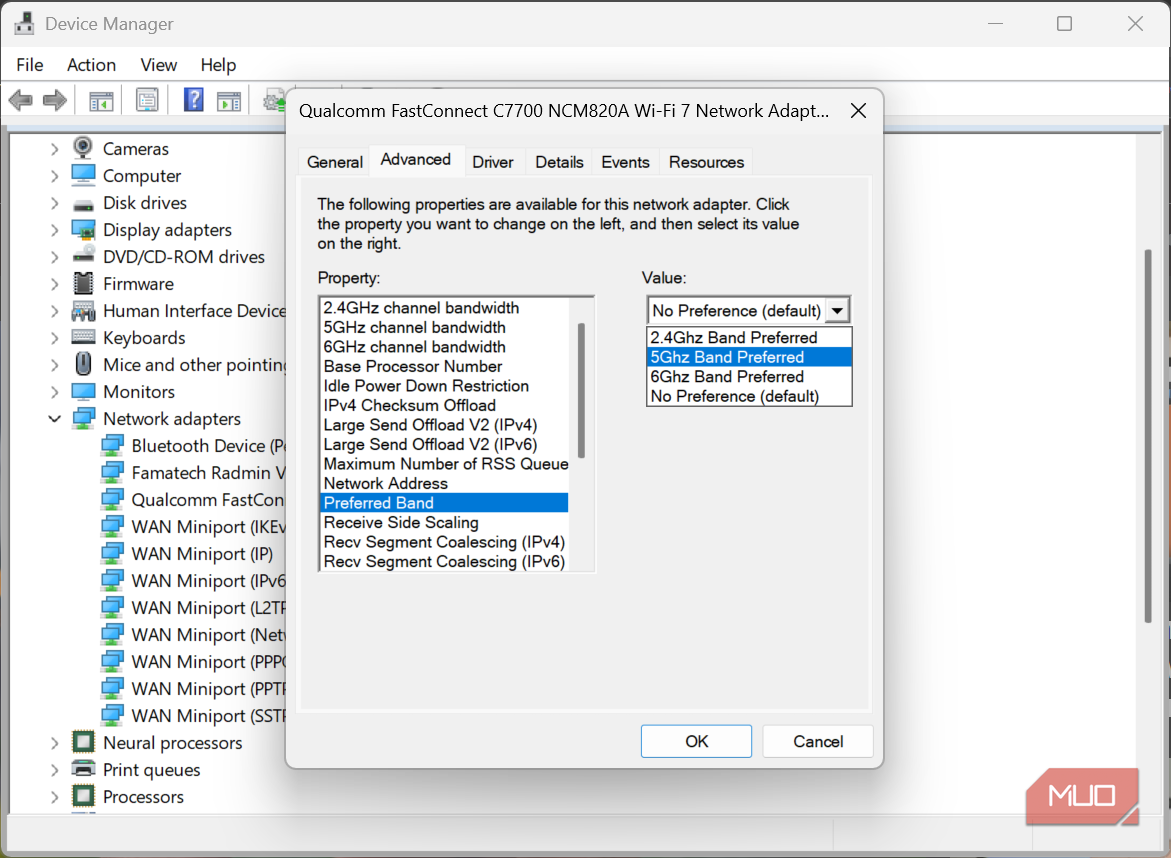
Task: Expand the Computer node
Action: [x=54, y=176]
